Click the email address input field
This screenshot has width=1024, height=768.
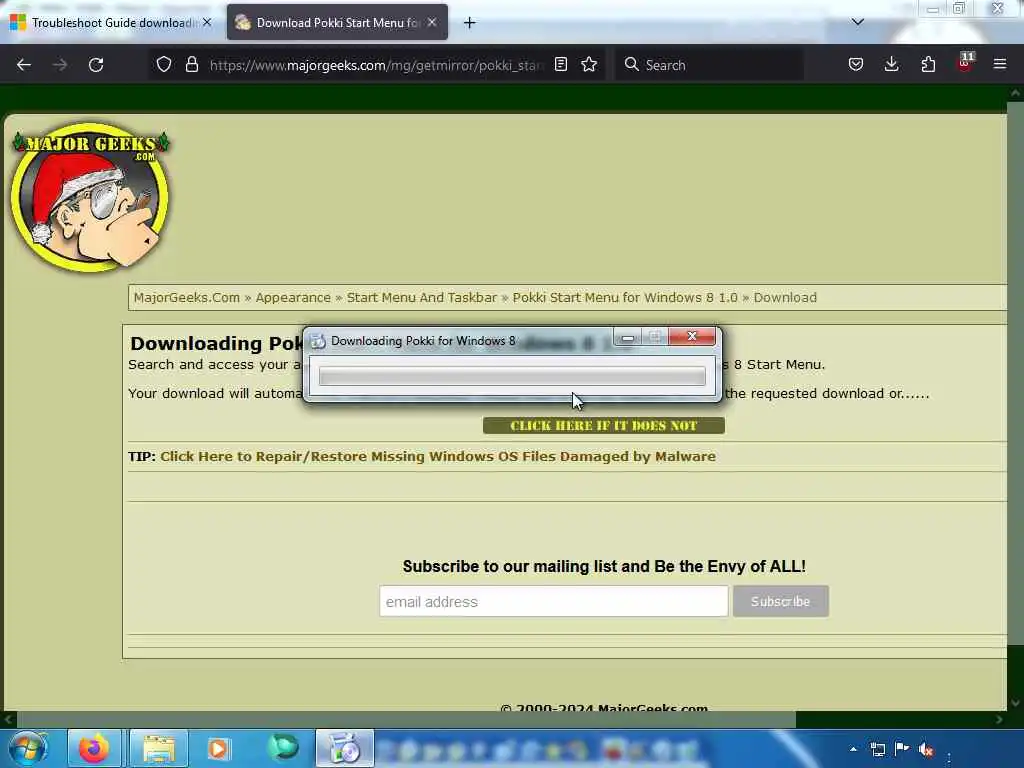(x=554, y=601)
